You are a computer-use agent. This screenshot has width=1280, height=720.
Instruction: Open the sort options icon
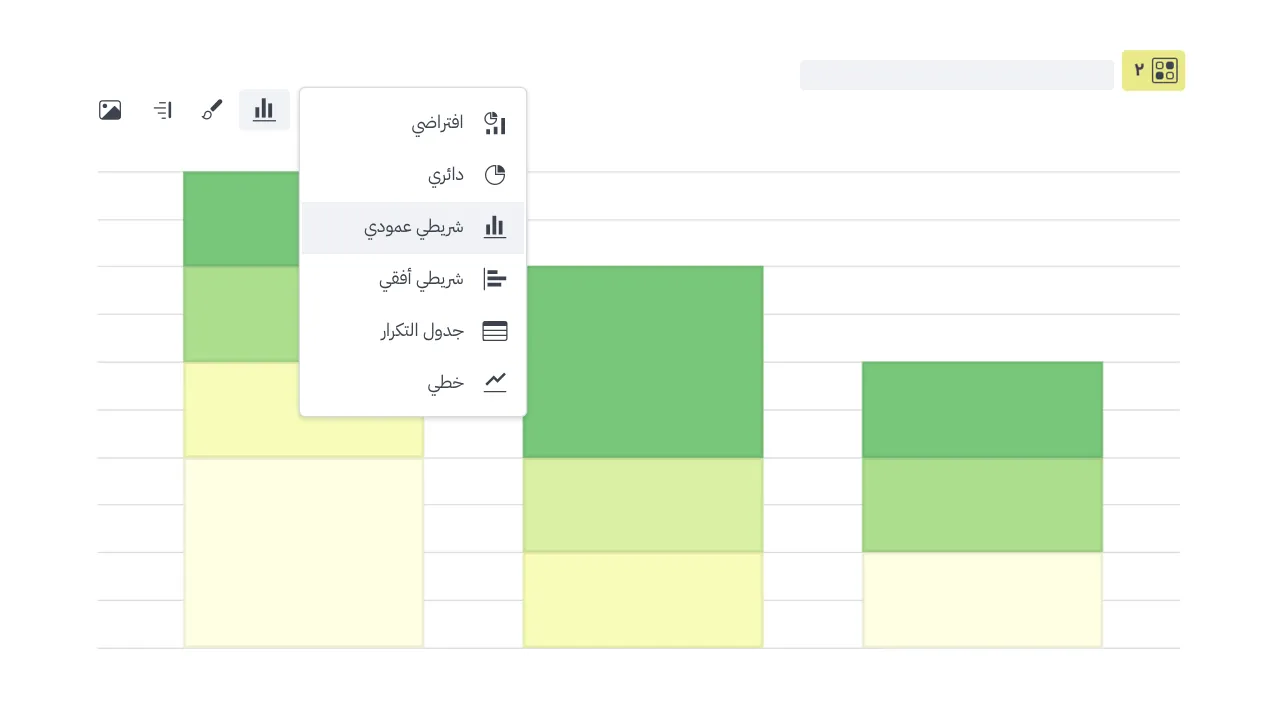[163, 110]
